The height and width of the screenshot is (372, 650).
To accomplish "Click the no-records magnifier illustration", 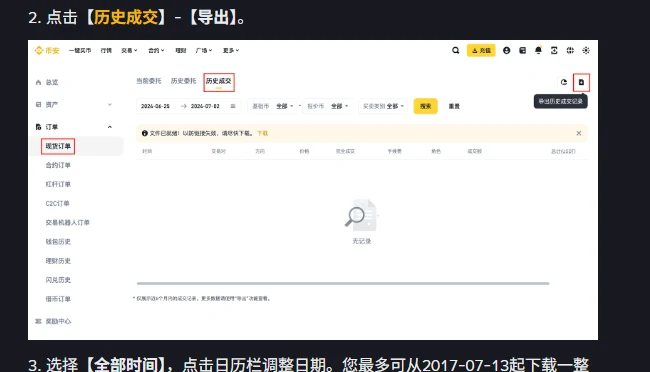I will tap(361, 215).
